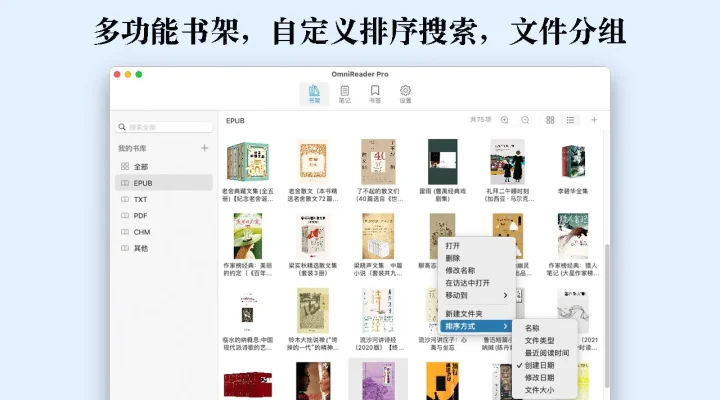The width and height of the screenshot is (720, 400).
Task: Select the checked 创建日期 sort option
Action: point(545,366)
